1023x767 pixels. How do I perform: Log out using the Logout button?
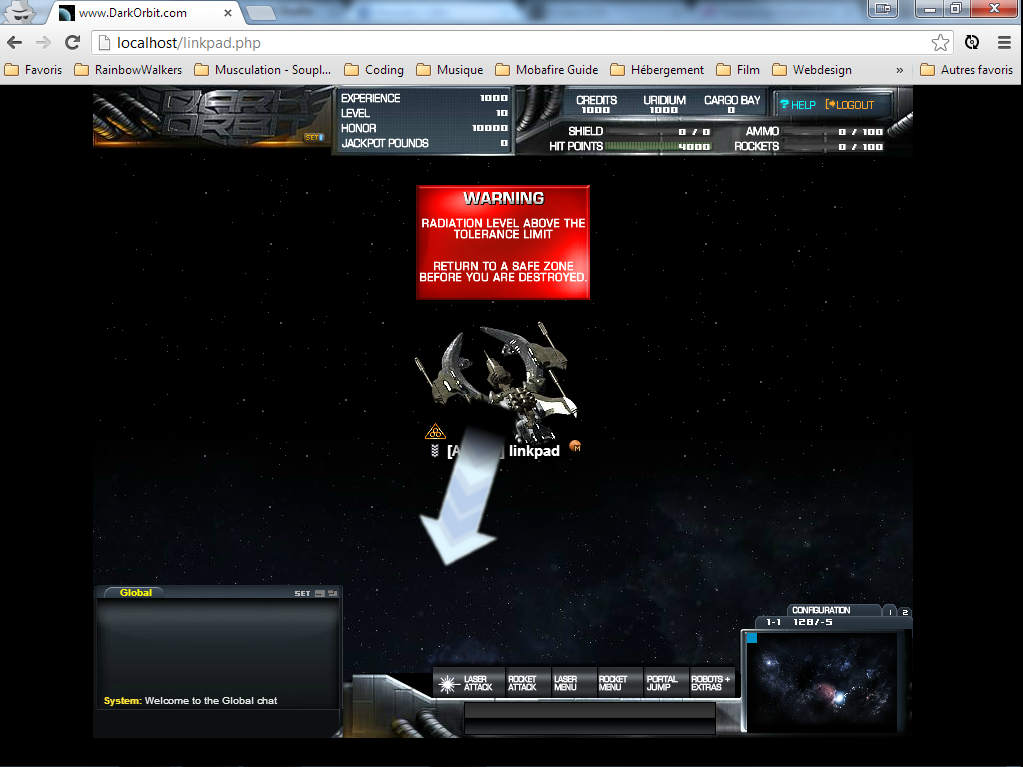pyautogui.click(x=849, y=105)
